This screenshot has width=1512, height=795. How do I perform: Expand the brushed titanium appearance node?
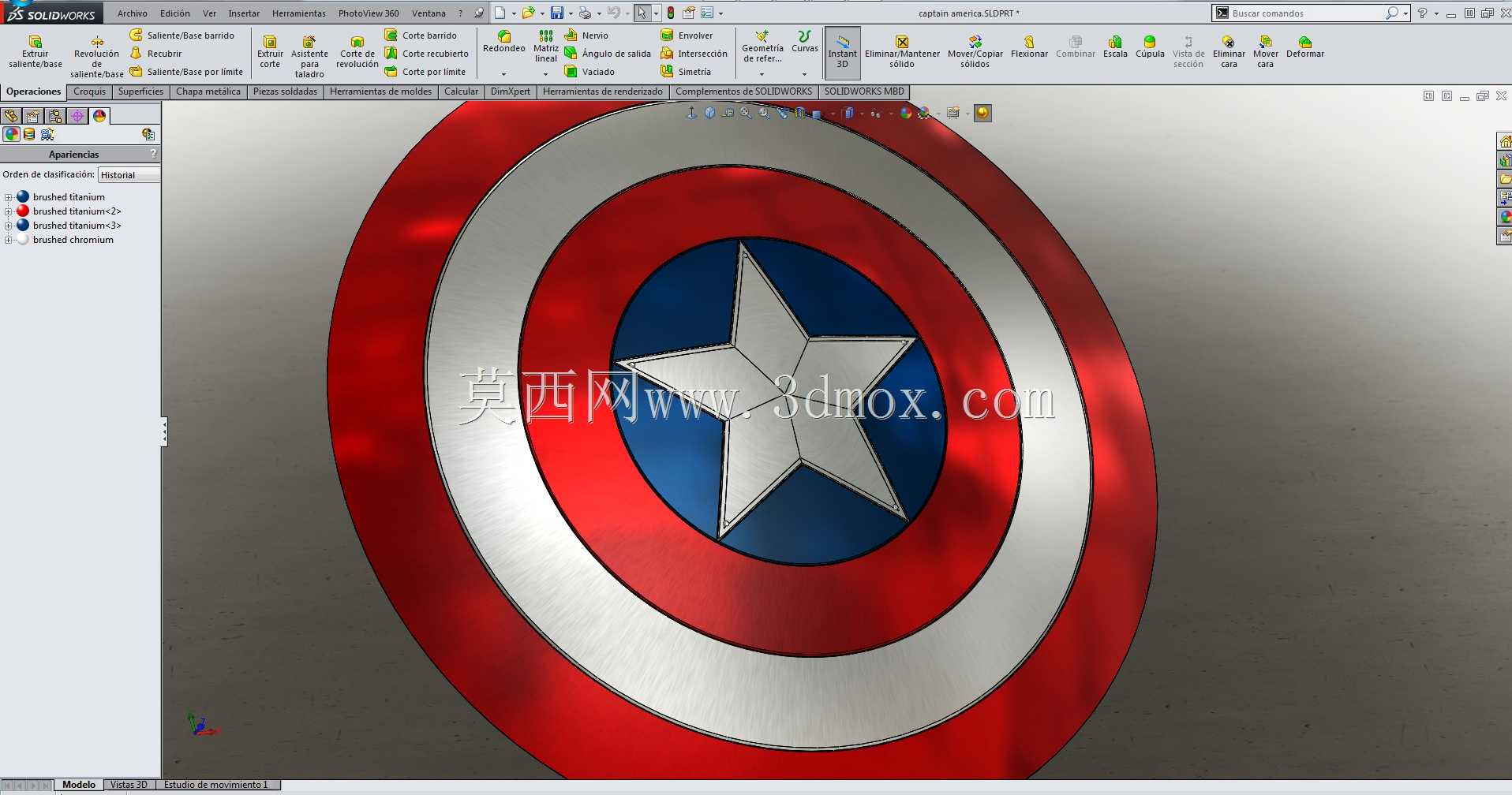(8, 197)
